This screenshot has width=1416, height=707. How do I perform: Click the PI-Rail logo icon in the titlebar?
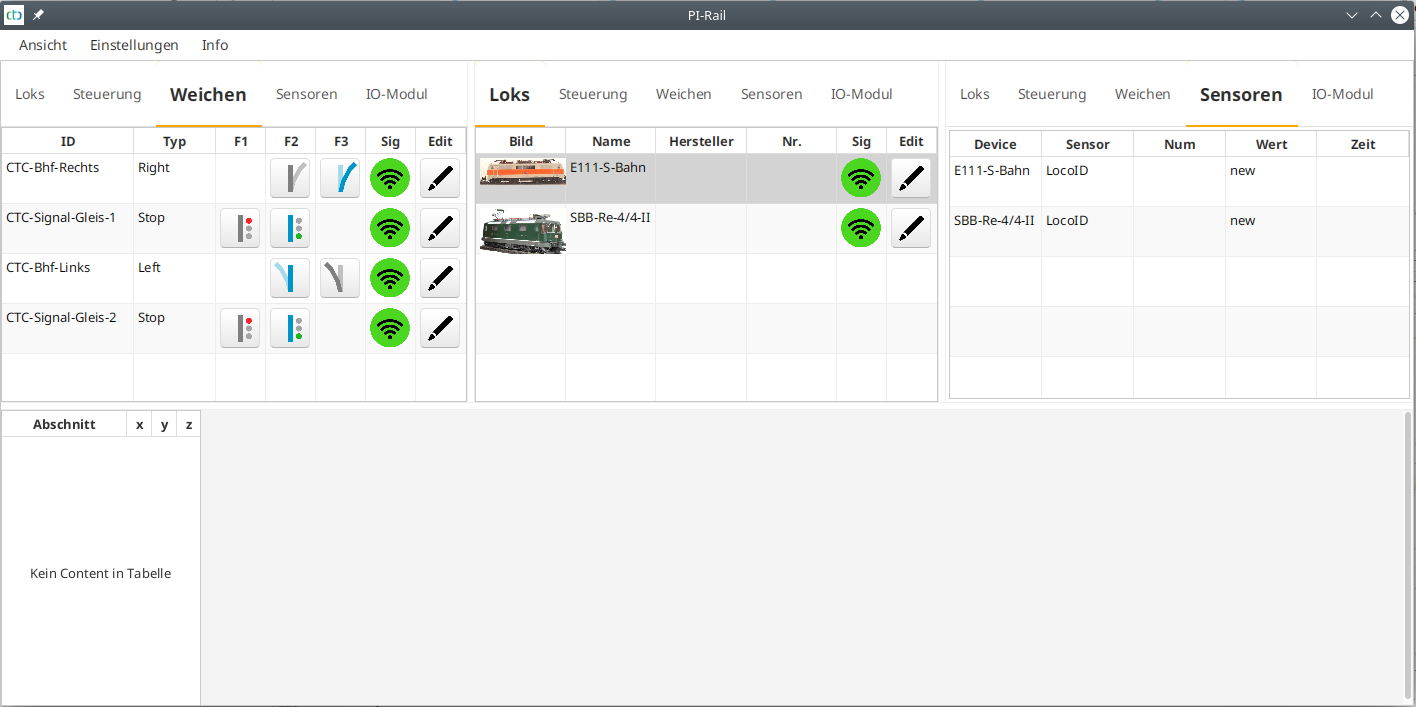[14, 14]
